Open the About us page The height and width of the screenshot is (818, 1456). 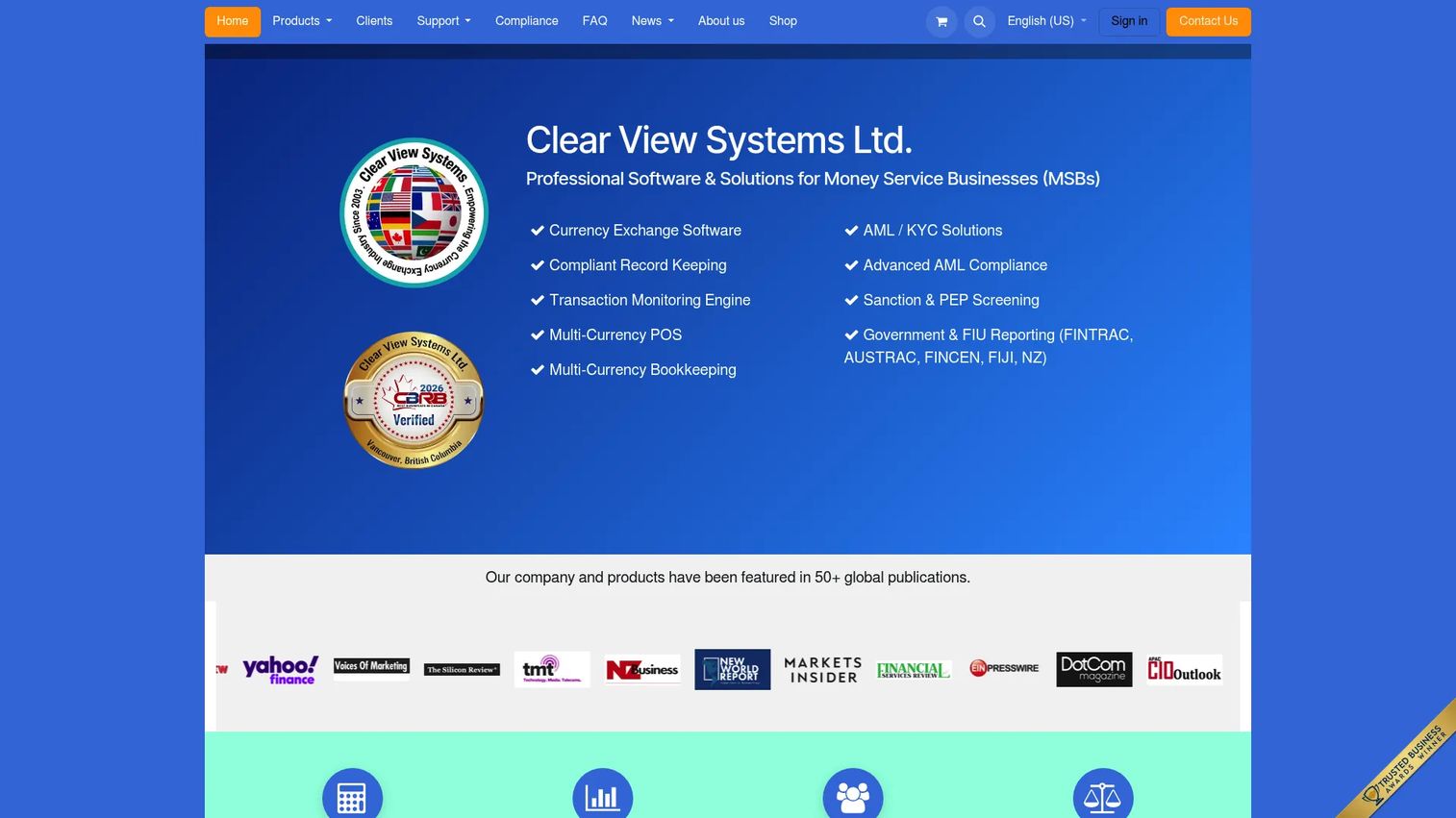[x=721, y=21]
